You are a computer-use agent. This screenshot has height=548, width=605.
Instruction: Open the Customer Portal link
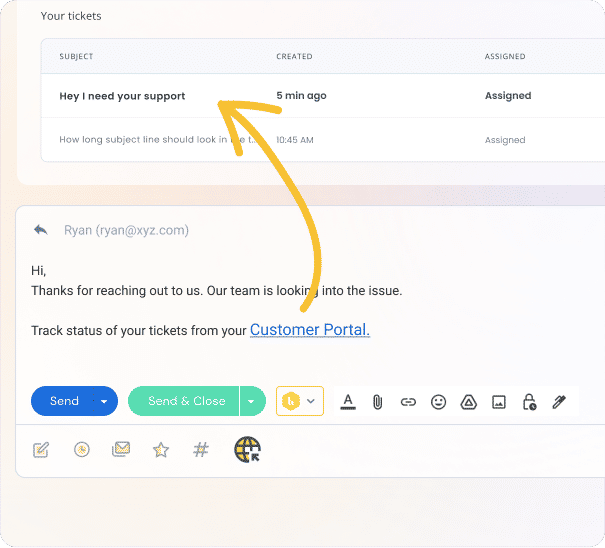(x=310, y=330)
